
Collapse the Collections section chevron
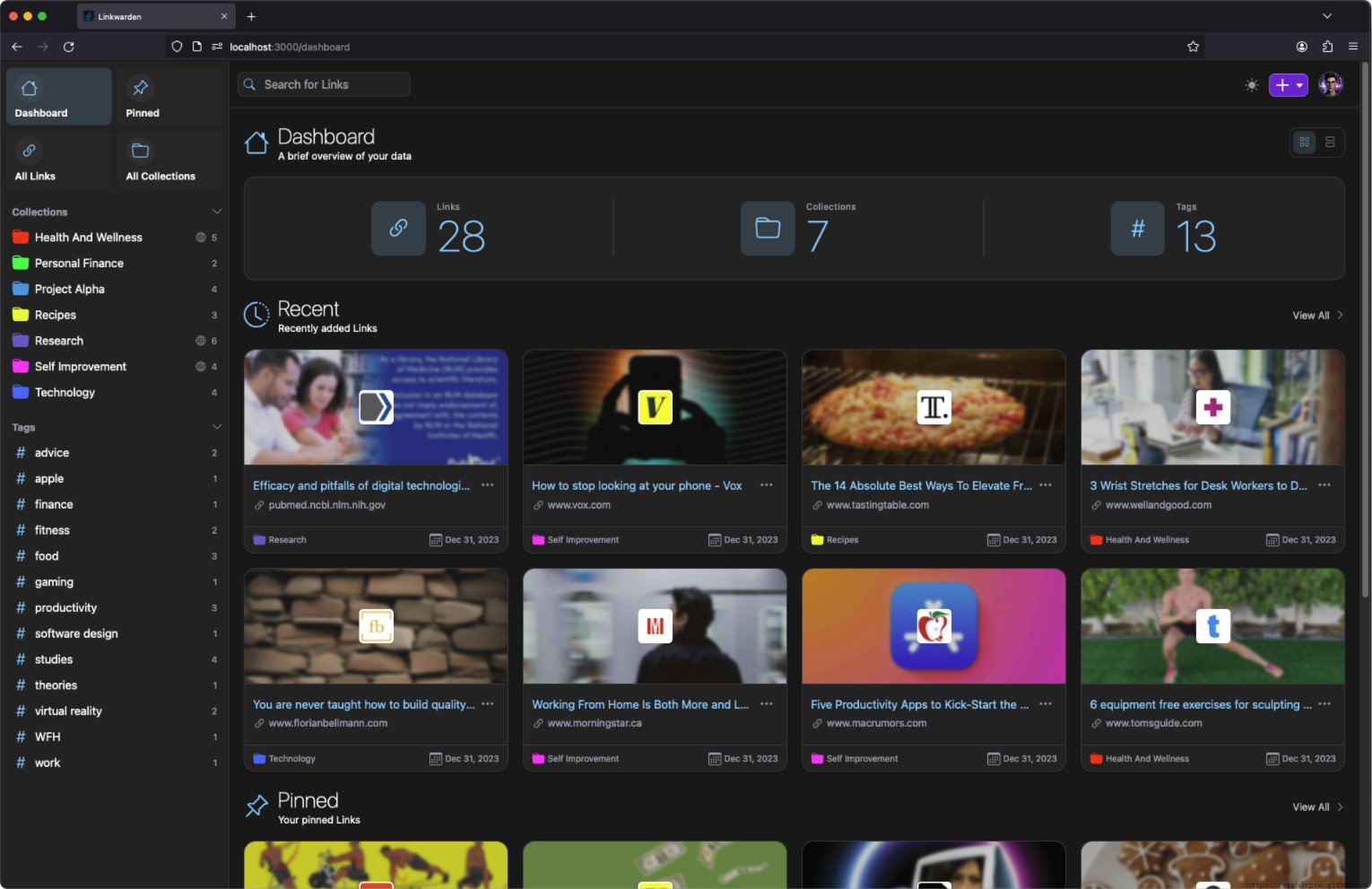[x=216, y=212]
